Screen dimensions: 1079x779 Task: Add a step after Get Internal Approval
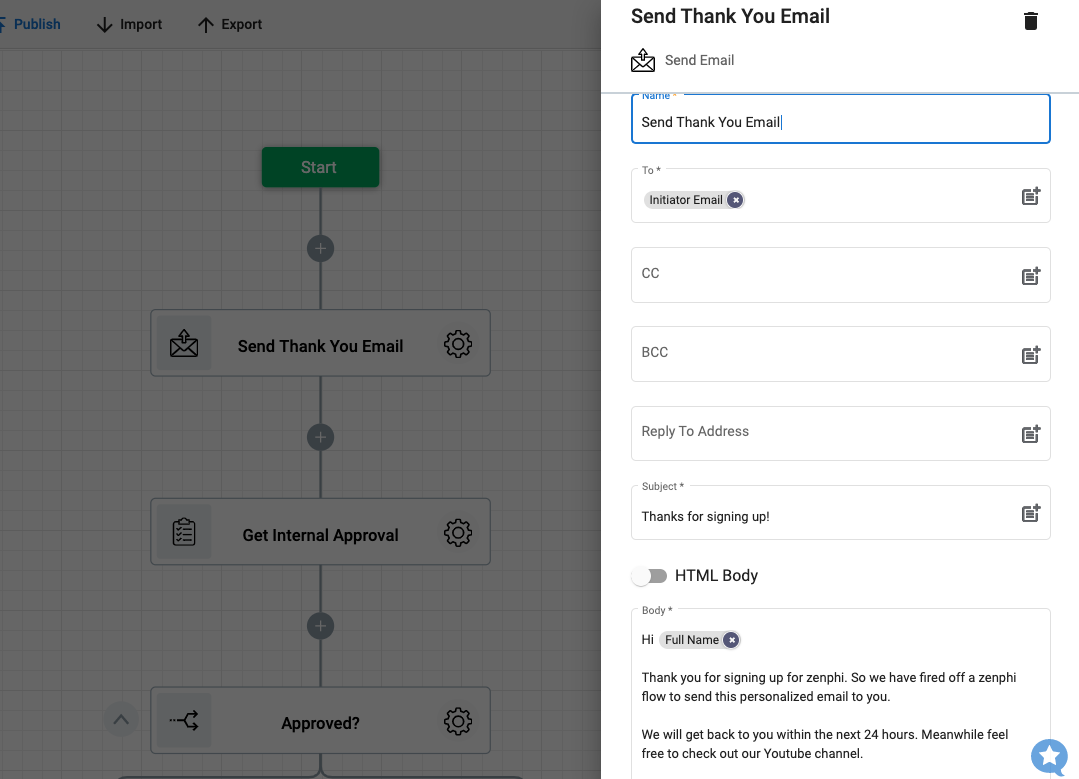pyautogui.click(x=320, y=626)
